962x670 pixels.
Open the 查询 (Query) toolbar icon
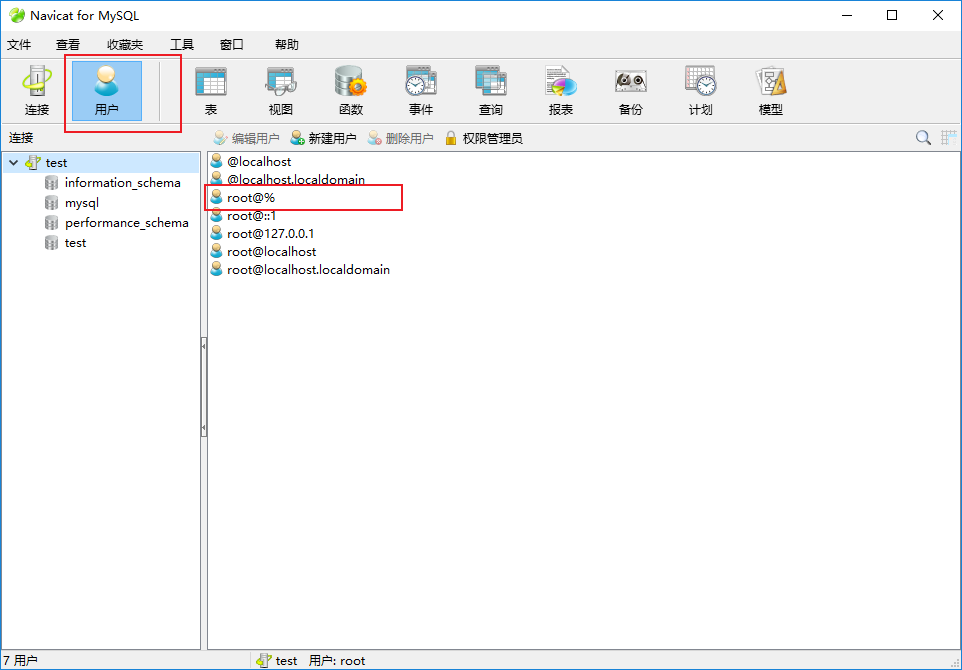click(491, 91)
